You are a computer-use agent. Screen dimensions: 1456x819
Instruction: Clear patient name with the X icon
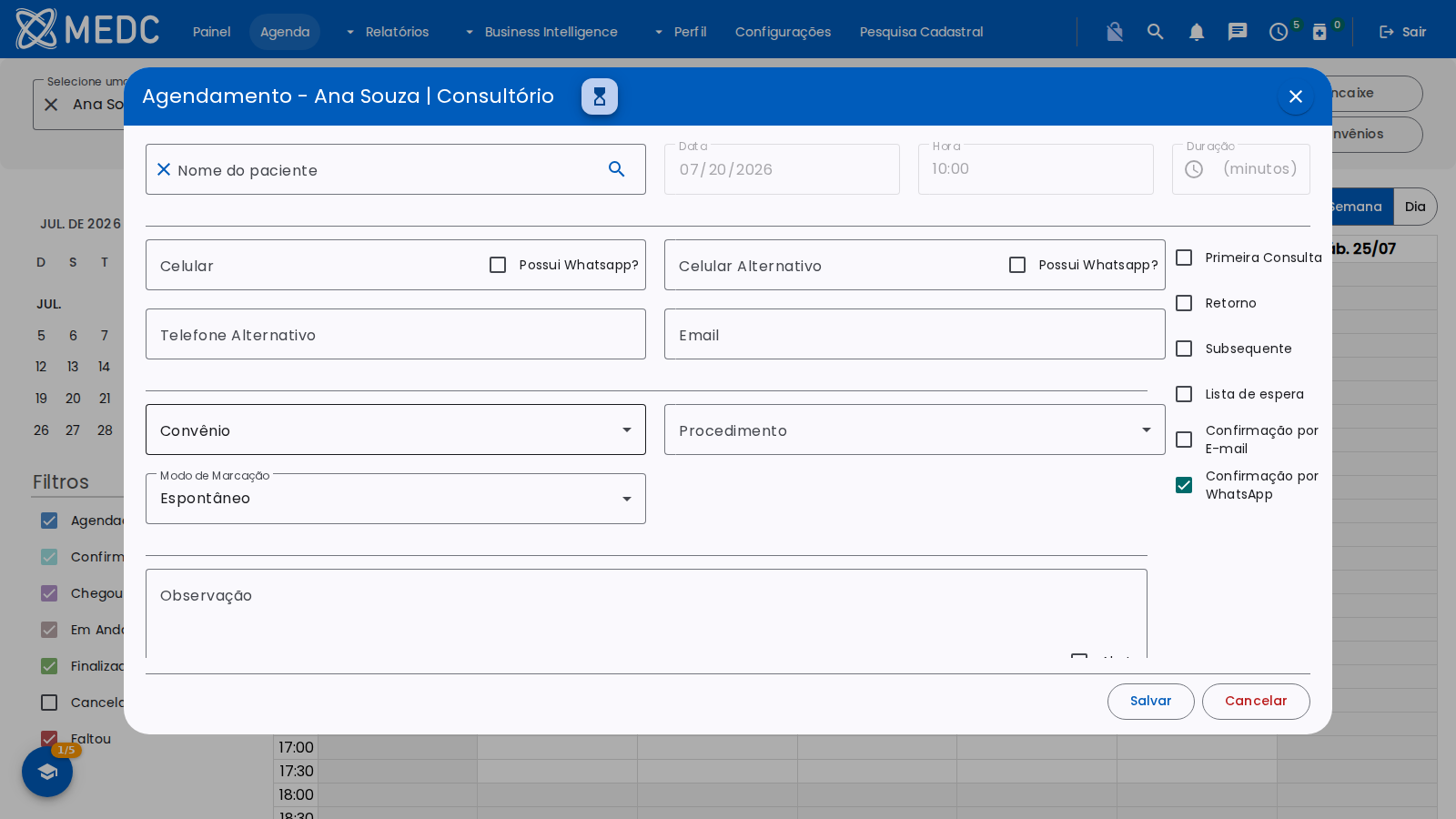coord(164,169)
